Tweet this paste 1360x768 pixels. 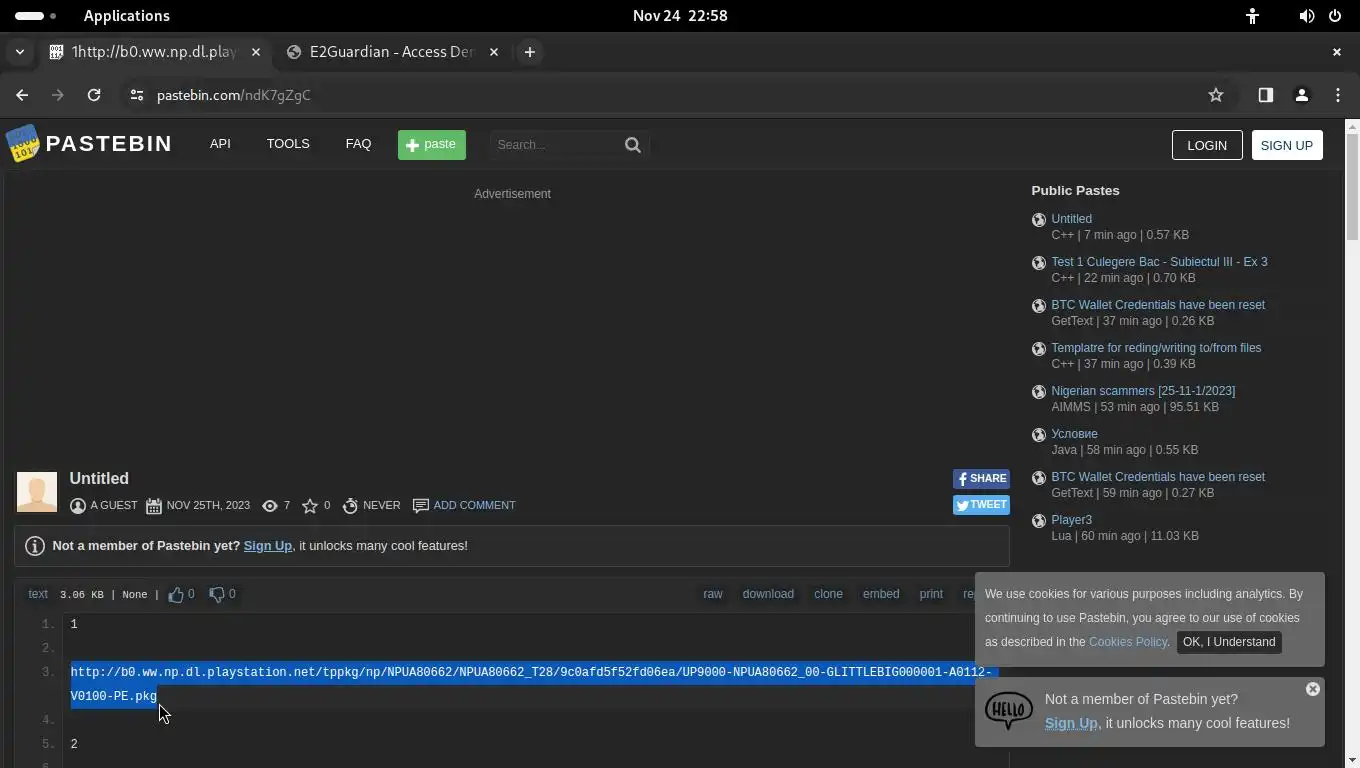coord(981,505)
